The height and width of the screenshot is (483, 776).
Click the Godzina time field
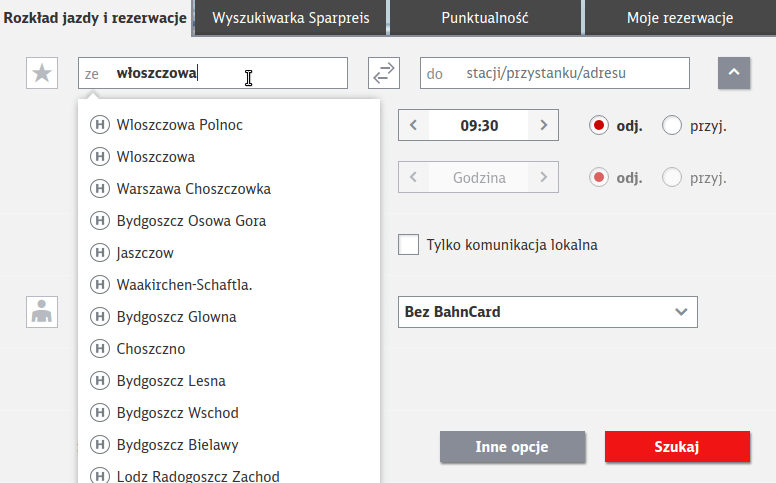(479, 177)
